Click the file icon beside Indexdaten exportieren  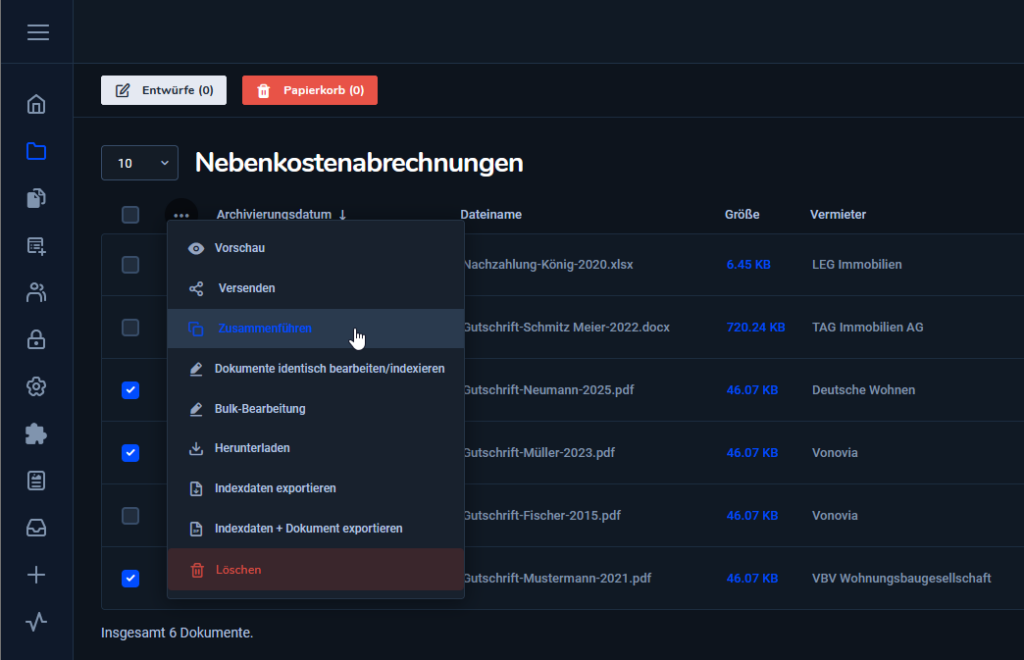point(196,488)
